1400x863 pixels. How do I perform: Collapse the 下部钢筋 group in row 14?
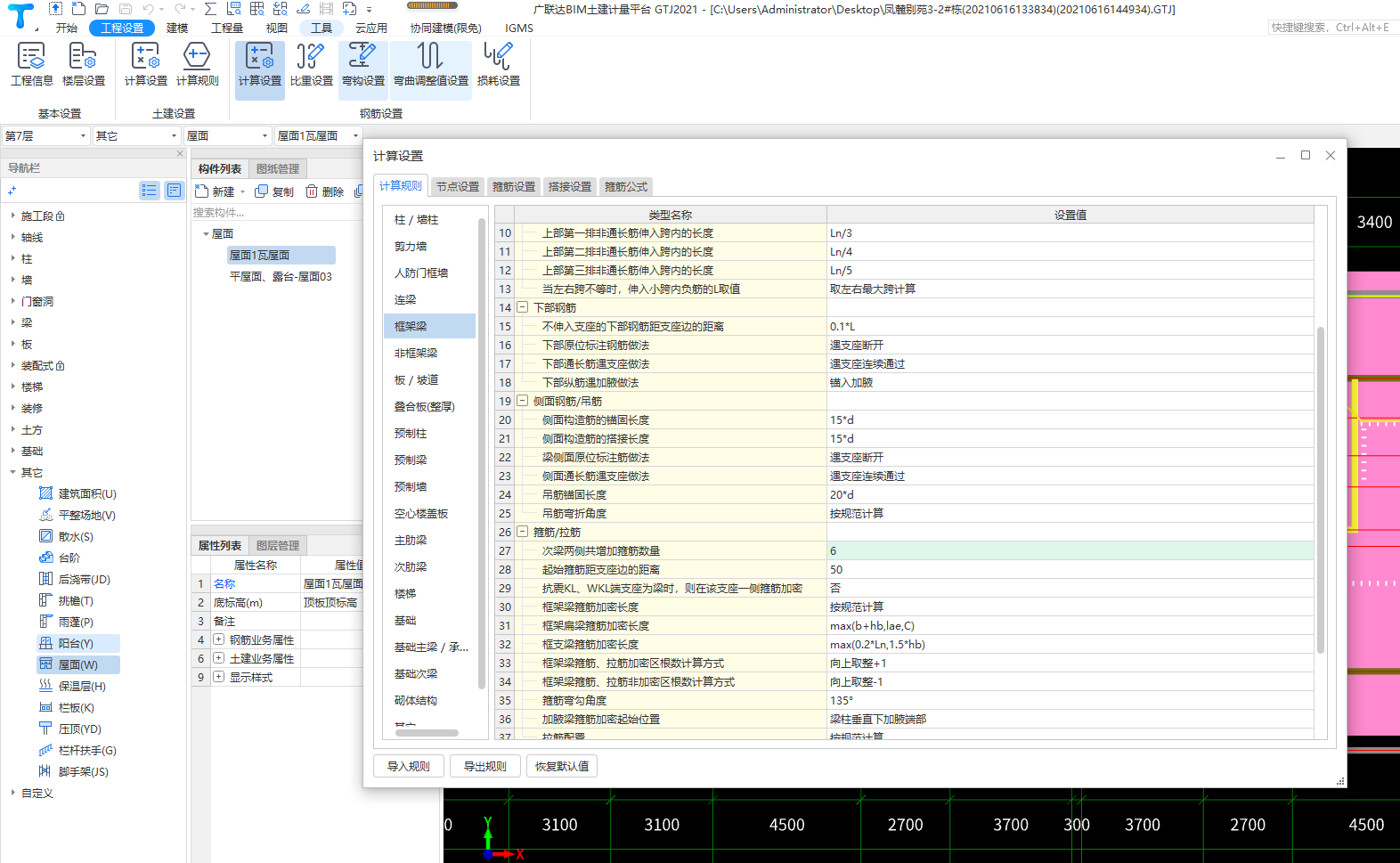[x=523, y=307]
